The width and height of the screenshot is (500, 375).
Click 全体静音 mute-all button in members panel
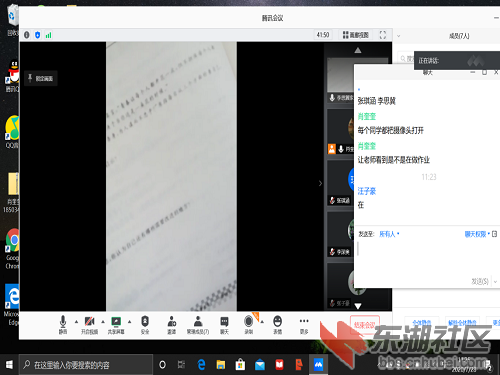422,323
